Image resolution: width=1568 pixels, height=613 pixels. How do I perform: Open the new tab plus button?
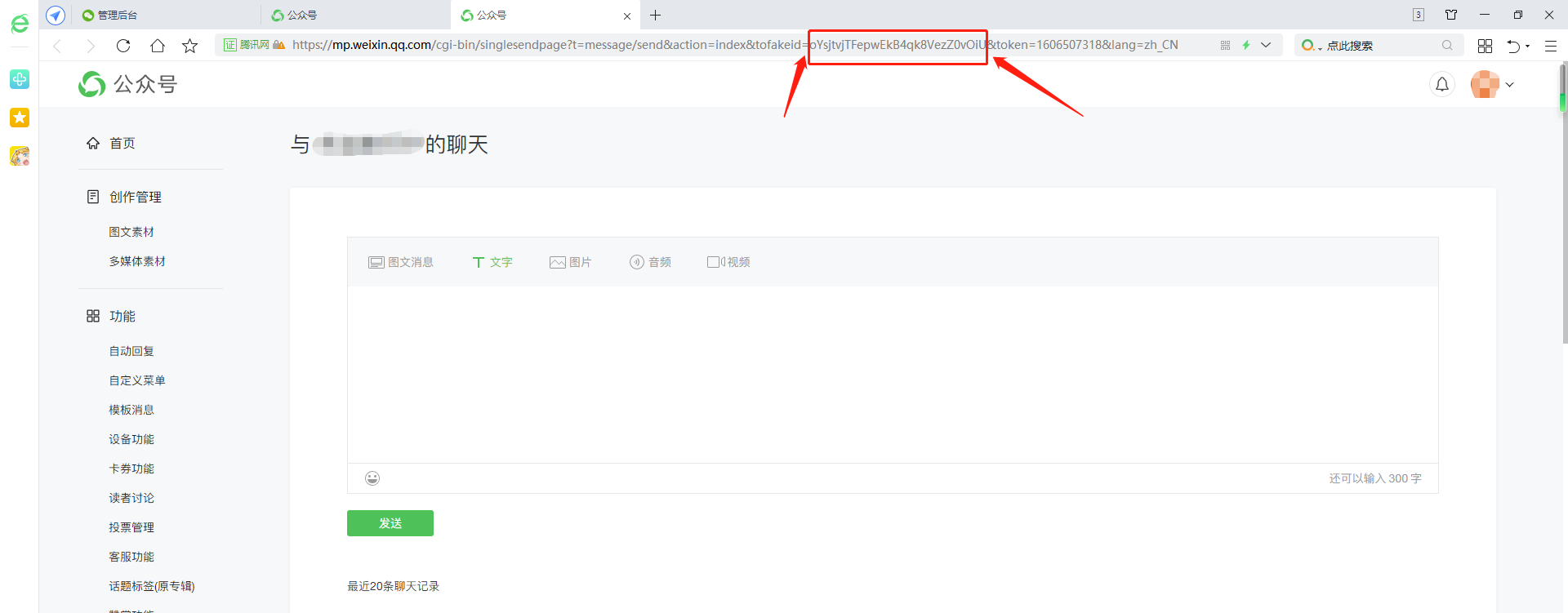click(x=655, y=15)
